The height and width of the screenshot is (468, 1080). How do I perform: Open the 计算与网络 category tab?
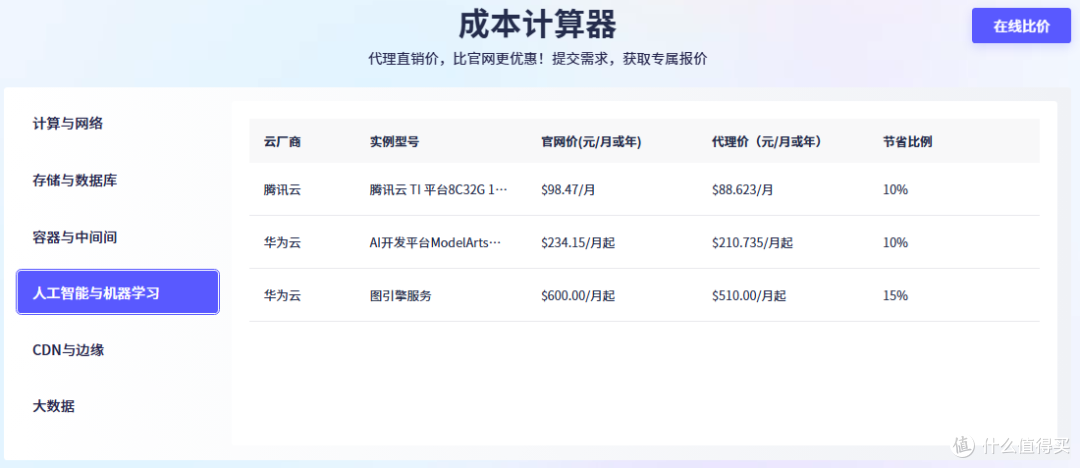pyautogui.click(x=68, y=124)
